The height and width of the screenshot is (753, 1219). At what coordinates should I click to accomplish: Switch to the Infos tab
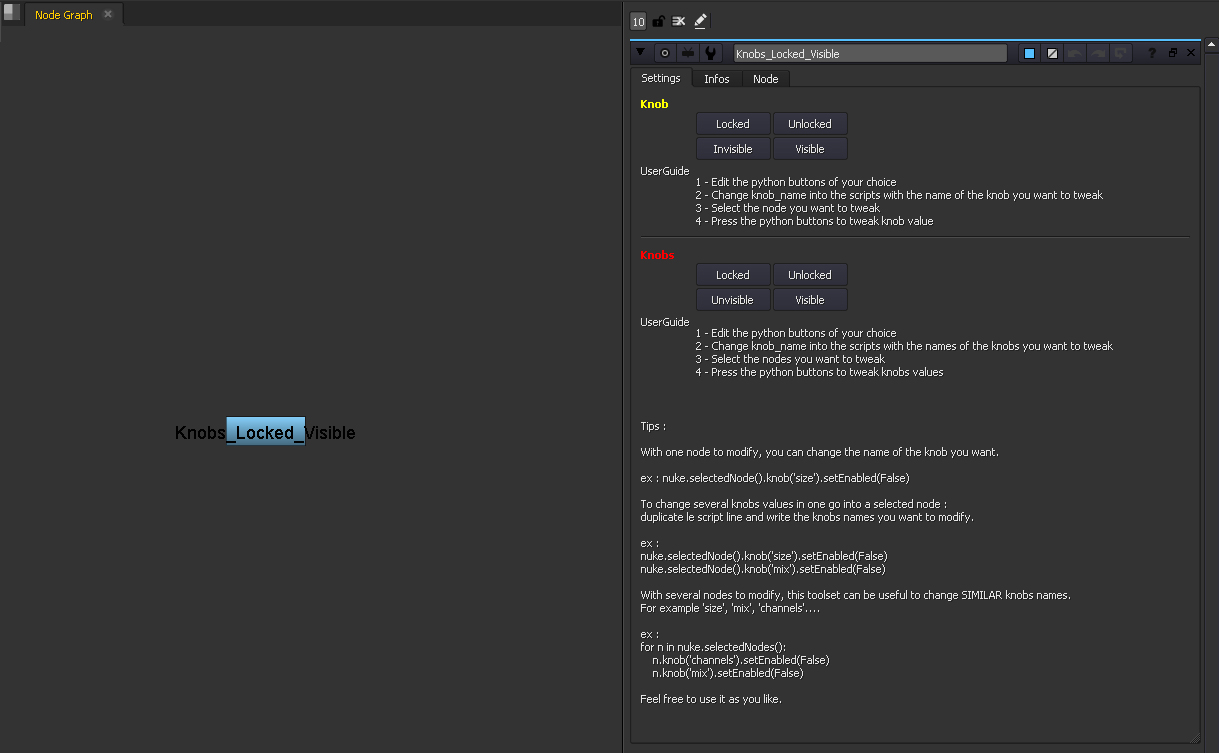[x=716, y=79]
